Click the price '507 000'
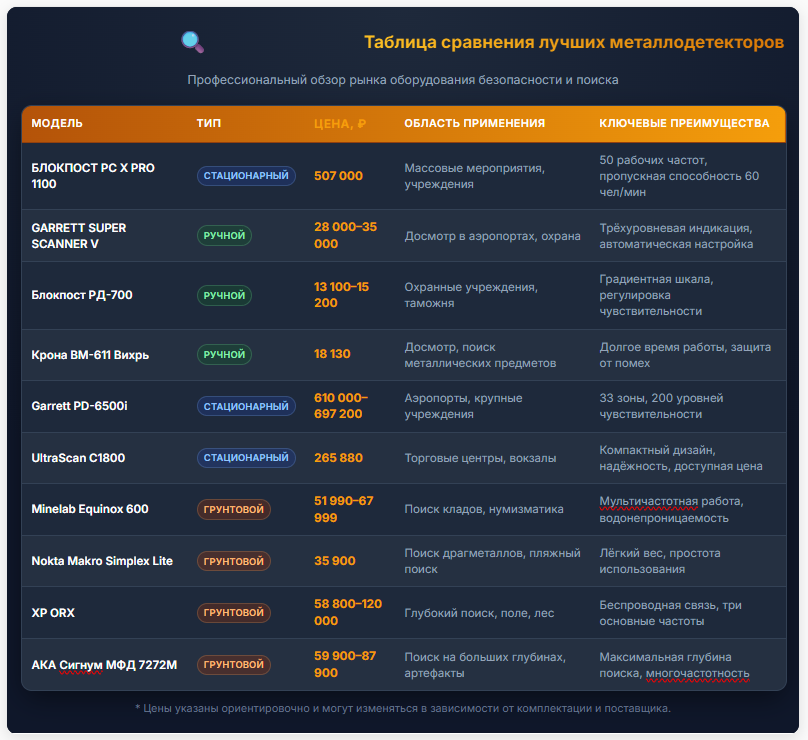 point(339,176)
